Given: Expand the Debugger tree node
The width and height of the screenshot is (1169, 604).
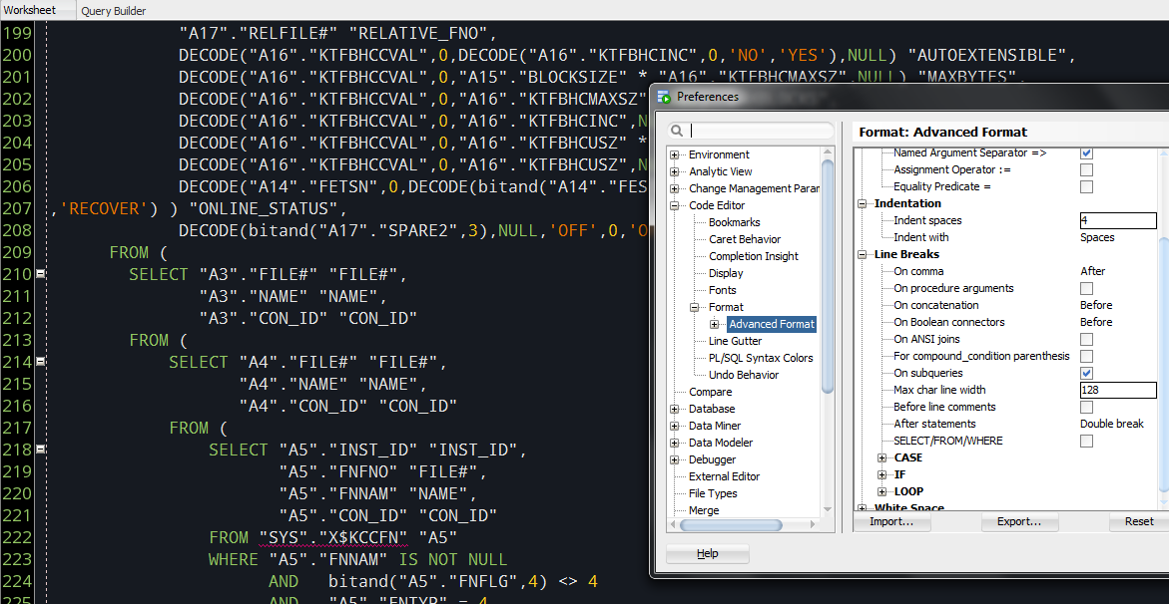Looking at the screenshot, I should [675, 459].
